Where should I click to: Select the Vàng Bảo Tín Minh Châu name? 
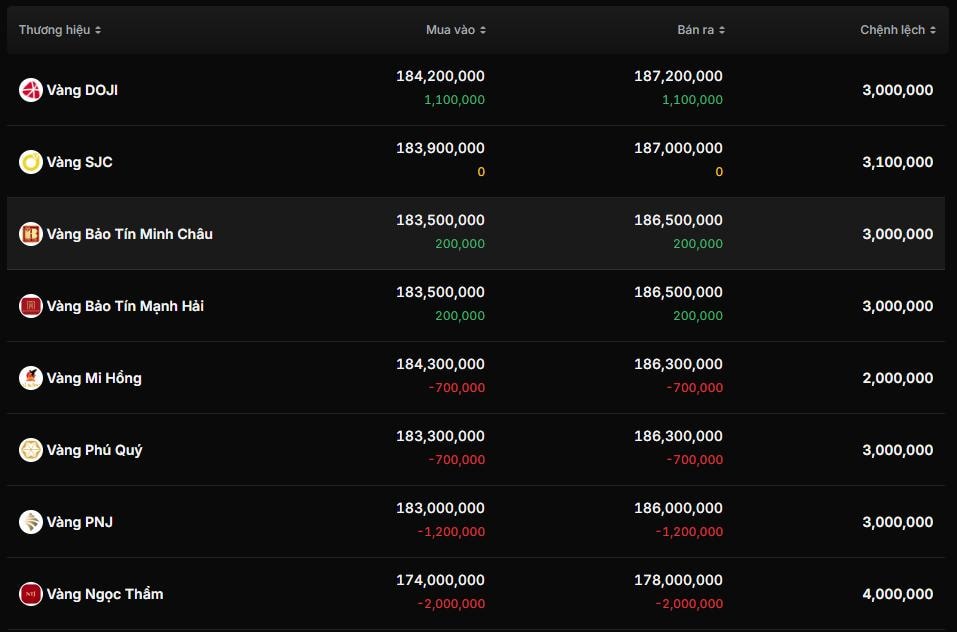pos(130,234)
